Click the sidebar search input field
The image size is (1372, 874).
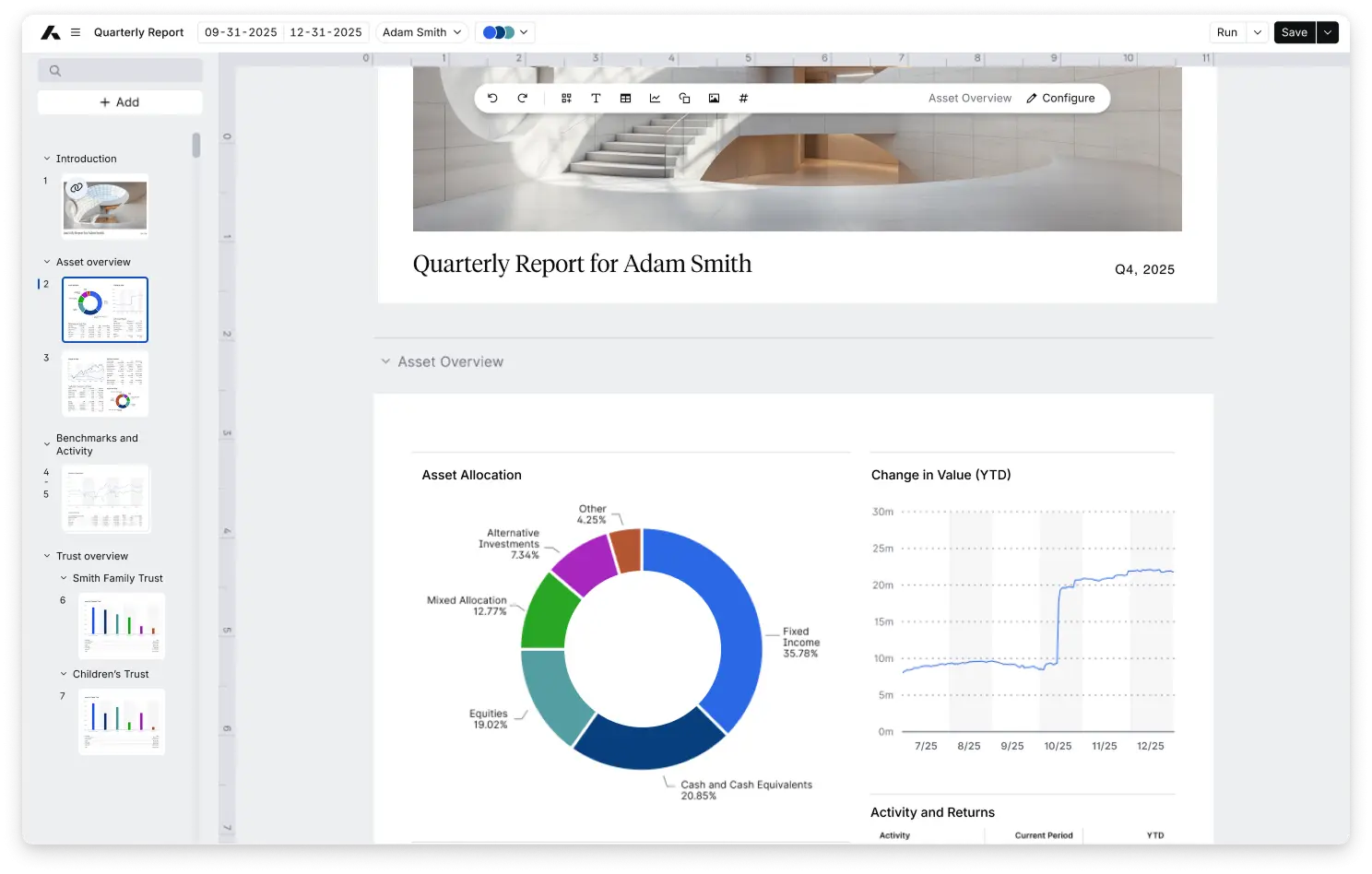(120, 70)
